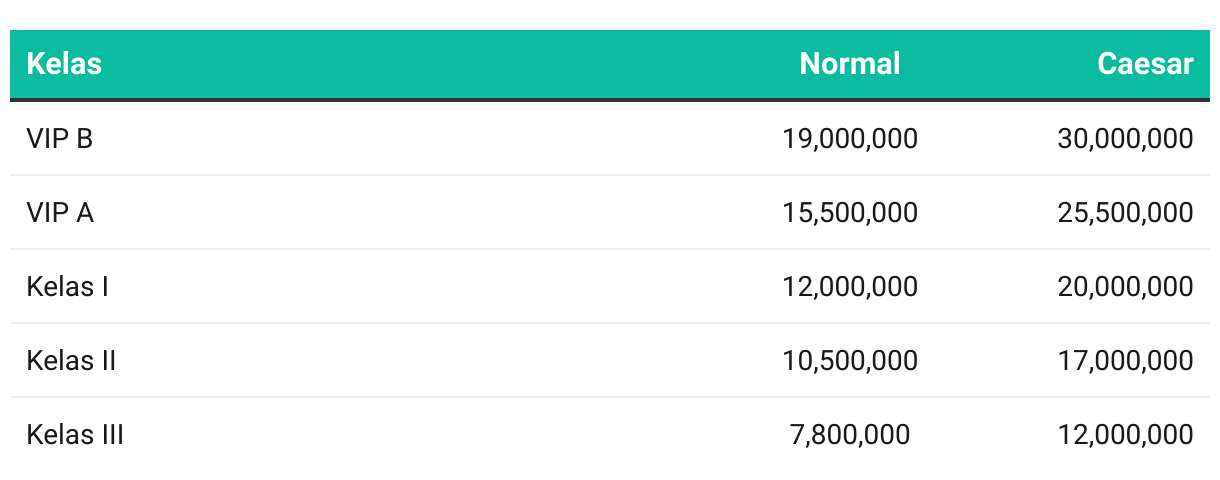Click the 25,500,000 Caesar price cell
Screen dimensions: 1220x480
(x=1125, y=213)
